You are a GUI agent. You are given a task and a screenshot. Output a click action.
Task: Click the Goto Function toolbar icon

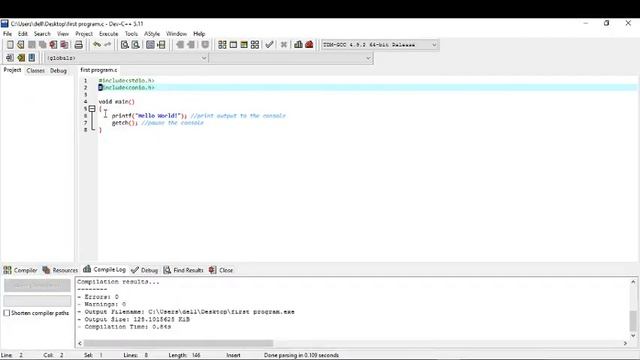[x=150, y=45]
